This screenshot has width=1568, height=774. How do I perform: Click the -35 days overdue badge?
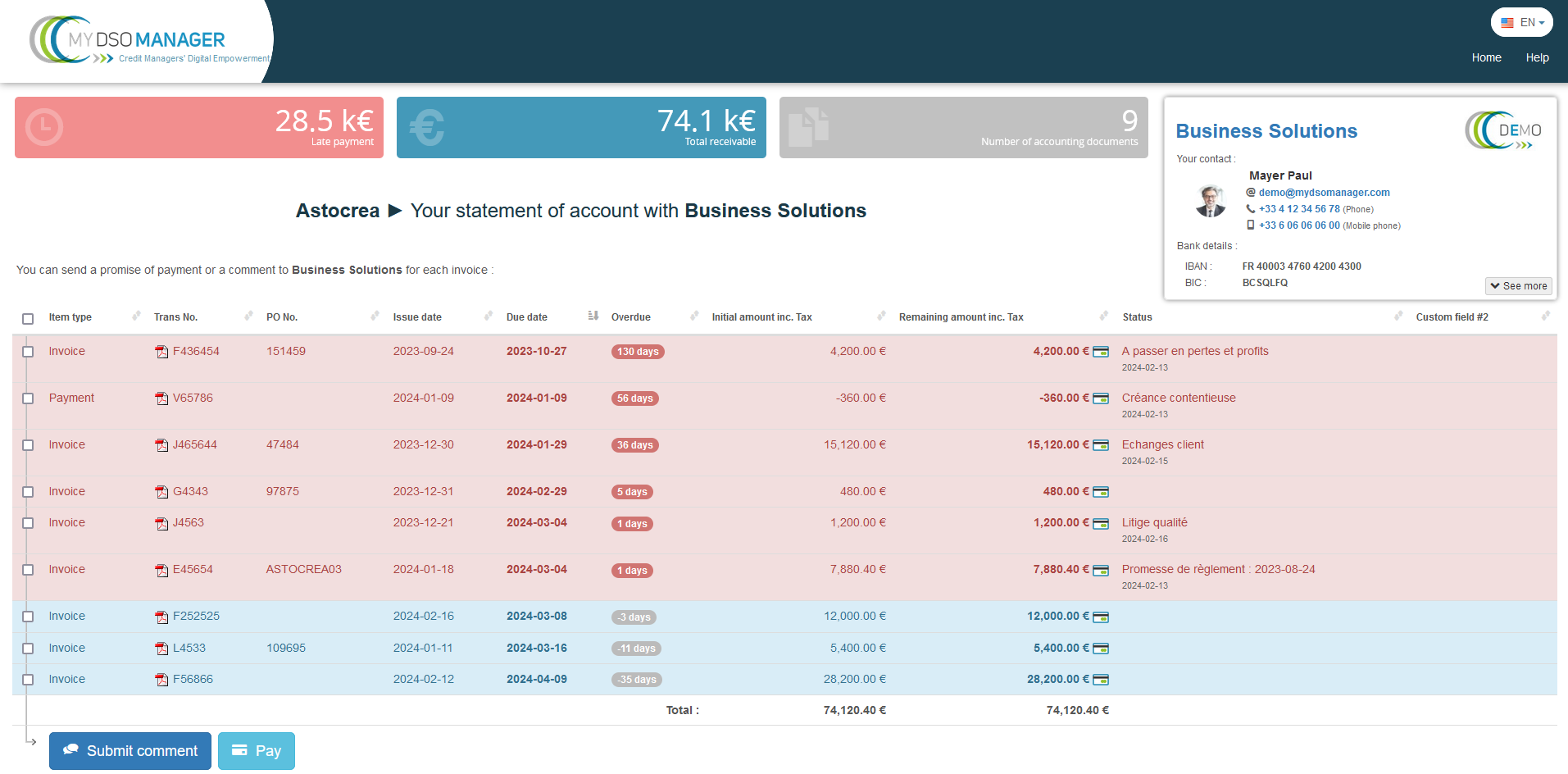coord(637,680)
